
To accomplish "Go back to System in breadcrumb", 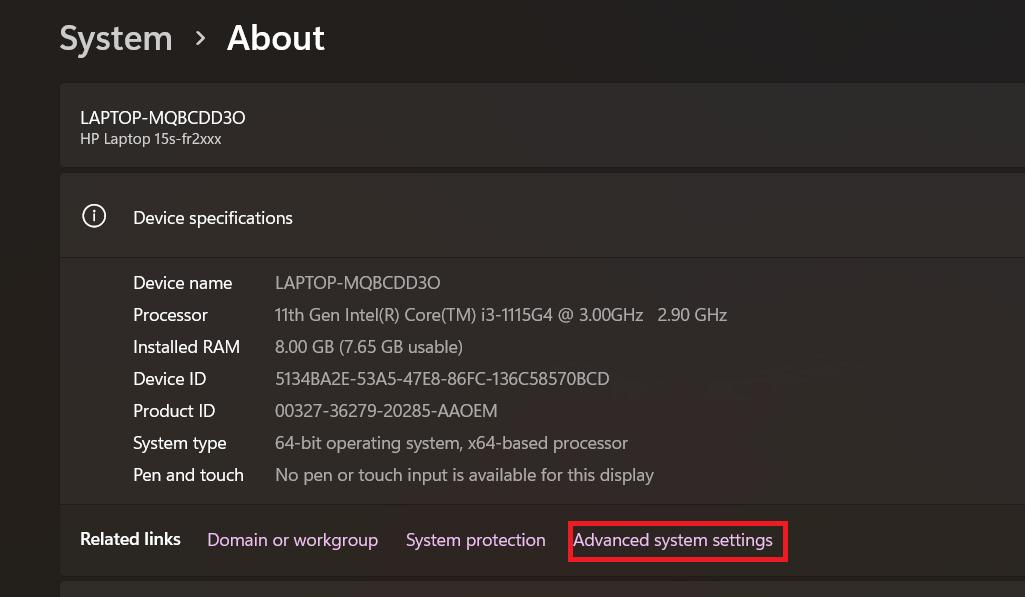I will pos(116,38).
